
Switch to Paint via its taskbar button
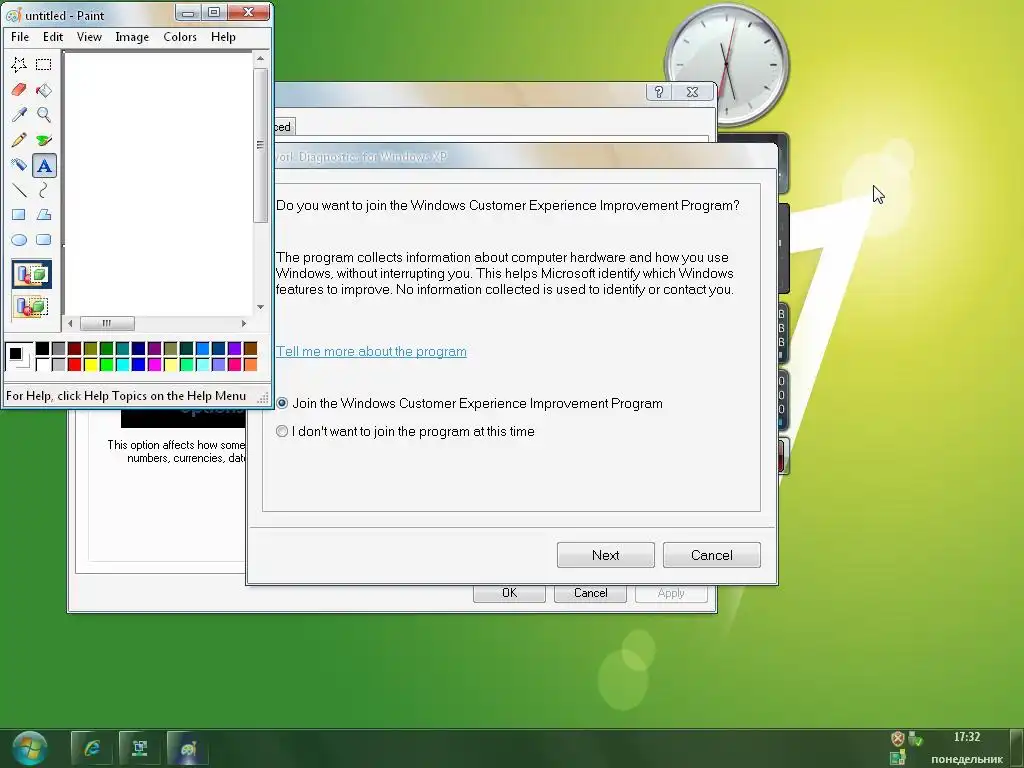pos(188,748)
